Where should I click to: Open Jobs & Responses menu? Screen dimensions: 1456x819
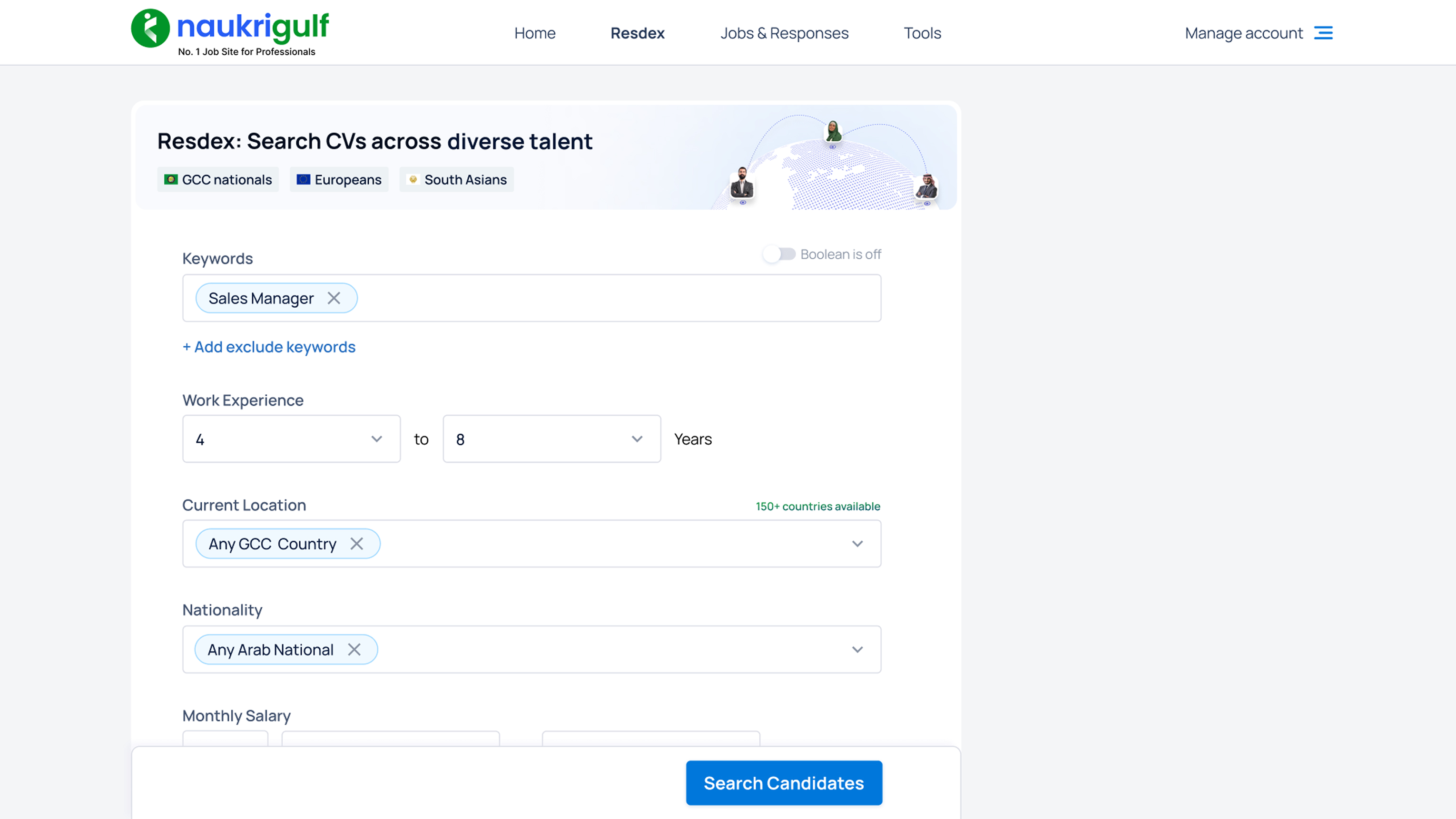click(785, 33)
